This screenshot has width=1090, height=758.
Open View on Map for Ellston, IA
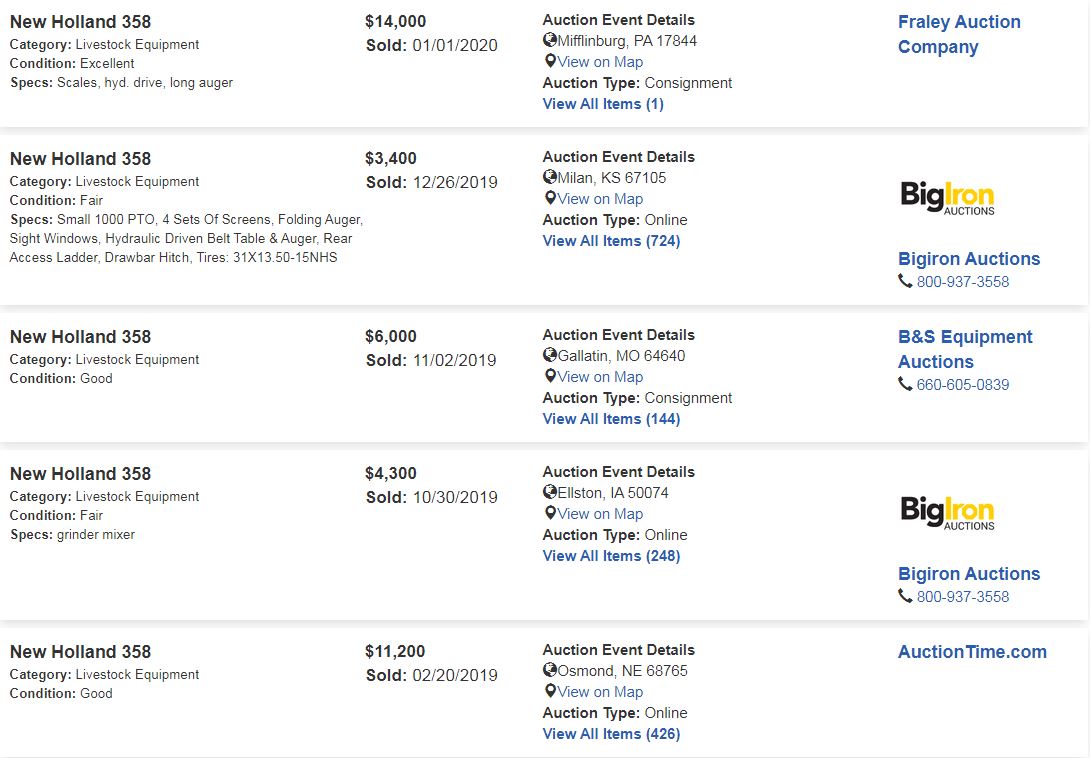pos(600,514)
